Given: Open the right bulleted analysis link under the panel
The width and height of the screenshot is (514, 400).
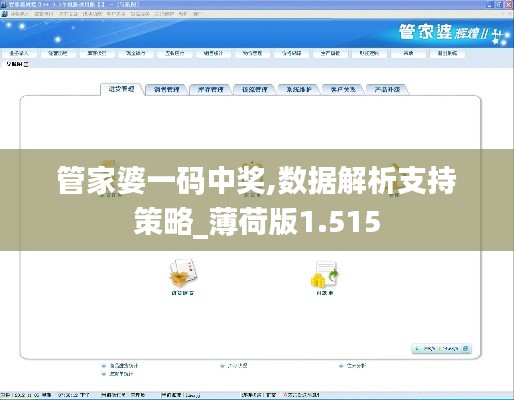Looking at the screenshot, I should point(352,366).
